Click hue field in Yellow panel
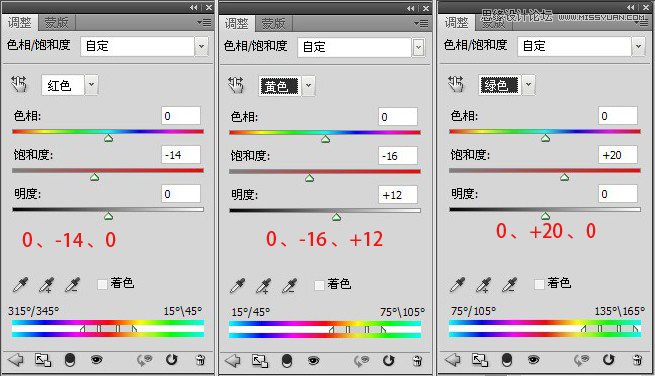Viewport: 655px width, 376px height. 398,117
